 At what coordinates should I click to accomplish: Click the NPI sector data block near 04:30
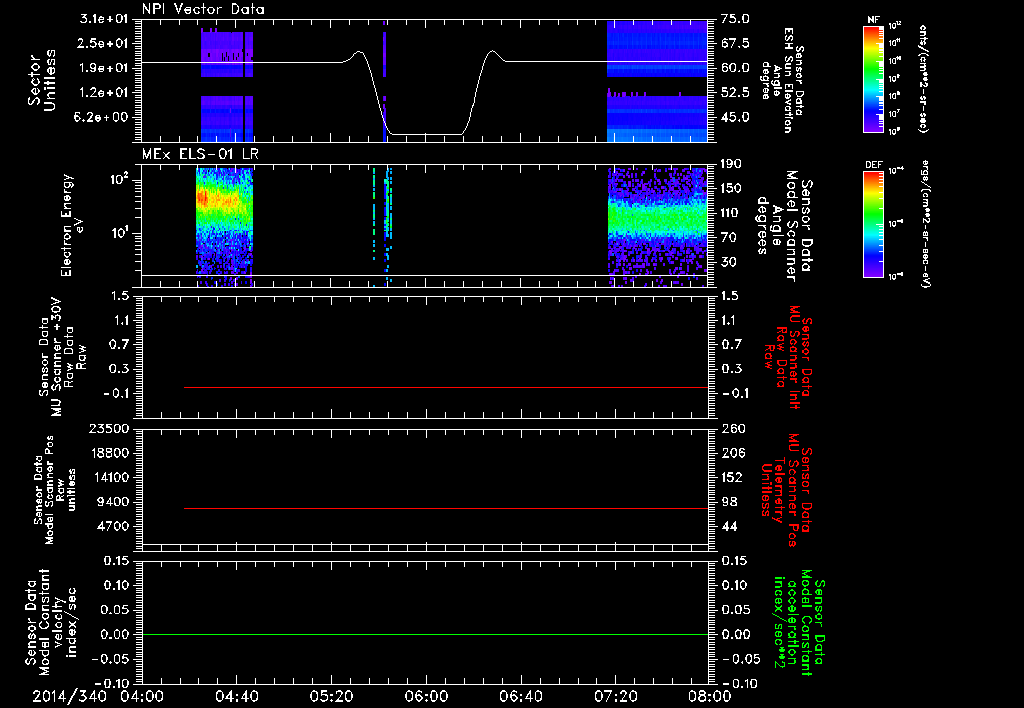pos(227,85)
